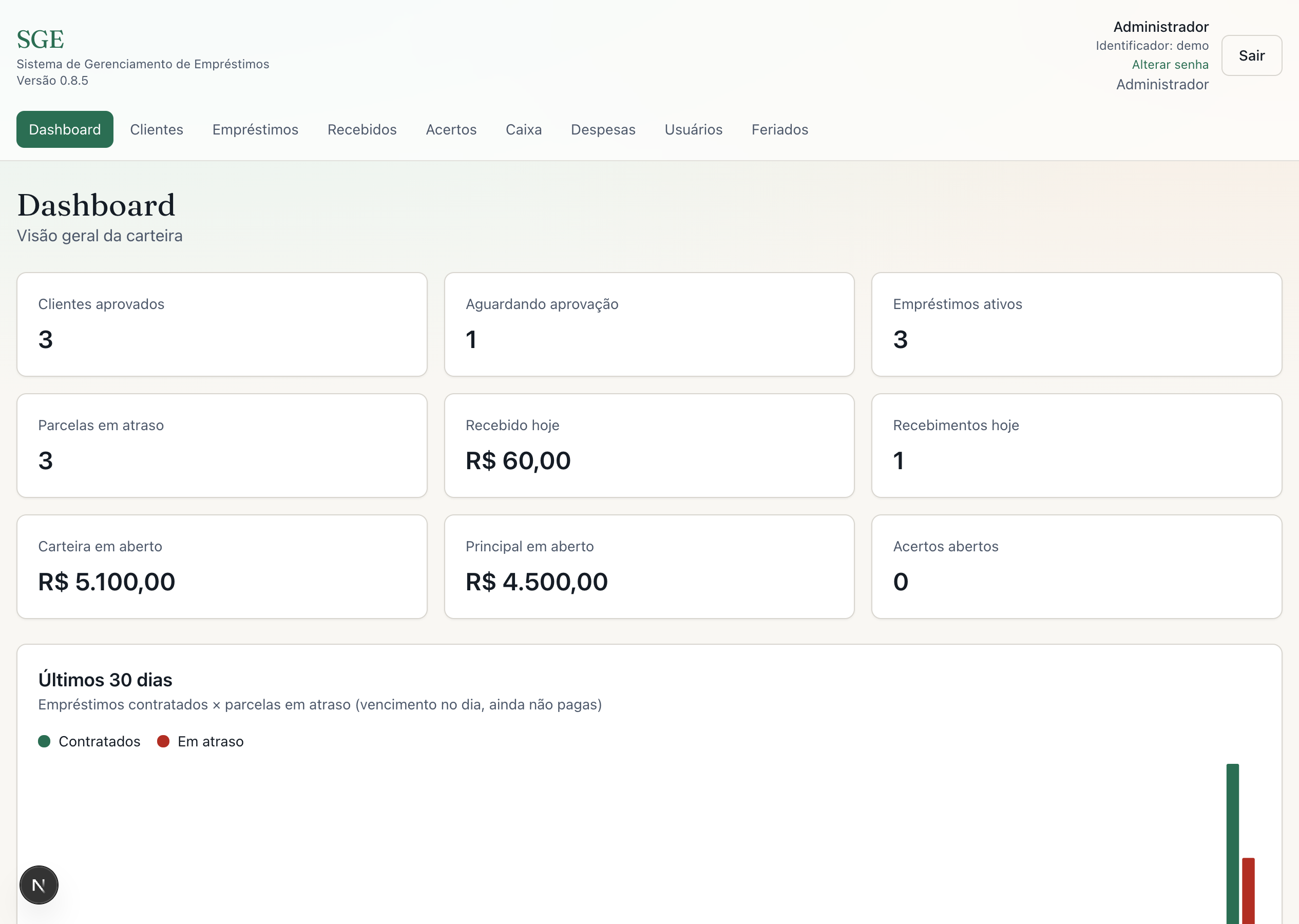
Task: Open the Feriados tab
Action: click(x=779, y=129)
